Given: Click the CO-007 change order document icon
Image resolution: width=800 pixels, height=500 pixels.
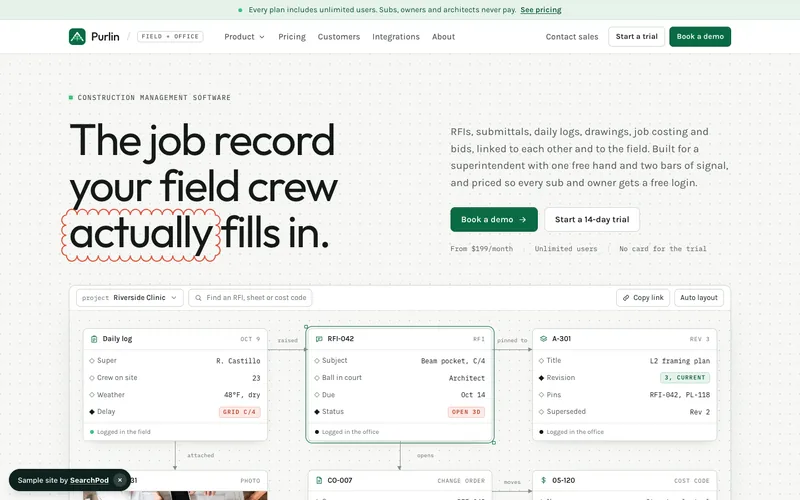Looking at the screenshot, I should tap(319, 481).
